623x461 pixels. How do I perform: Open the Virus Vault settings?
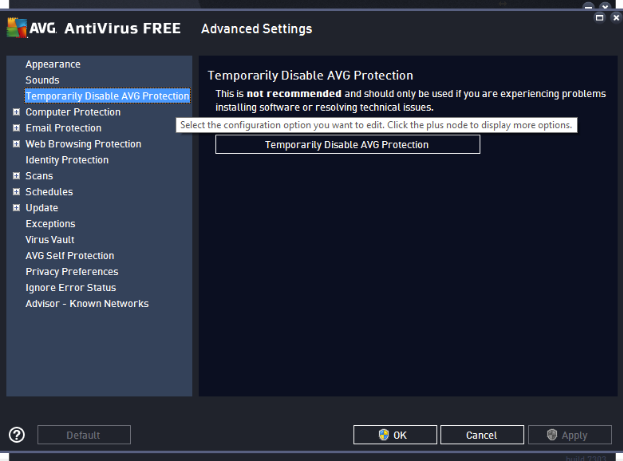tap(50, 240)
